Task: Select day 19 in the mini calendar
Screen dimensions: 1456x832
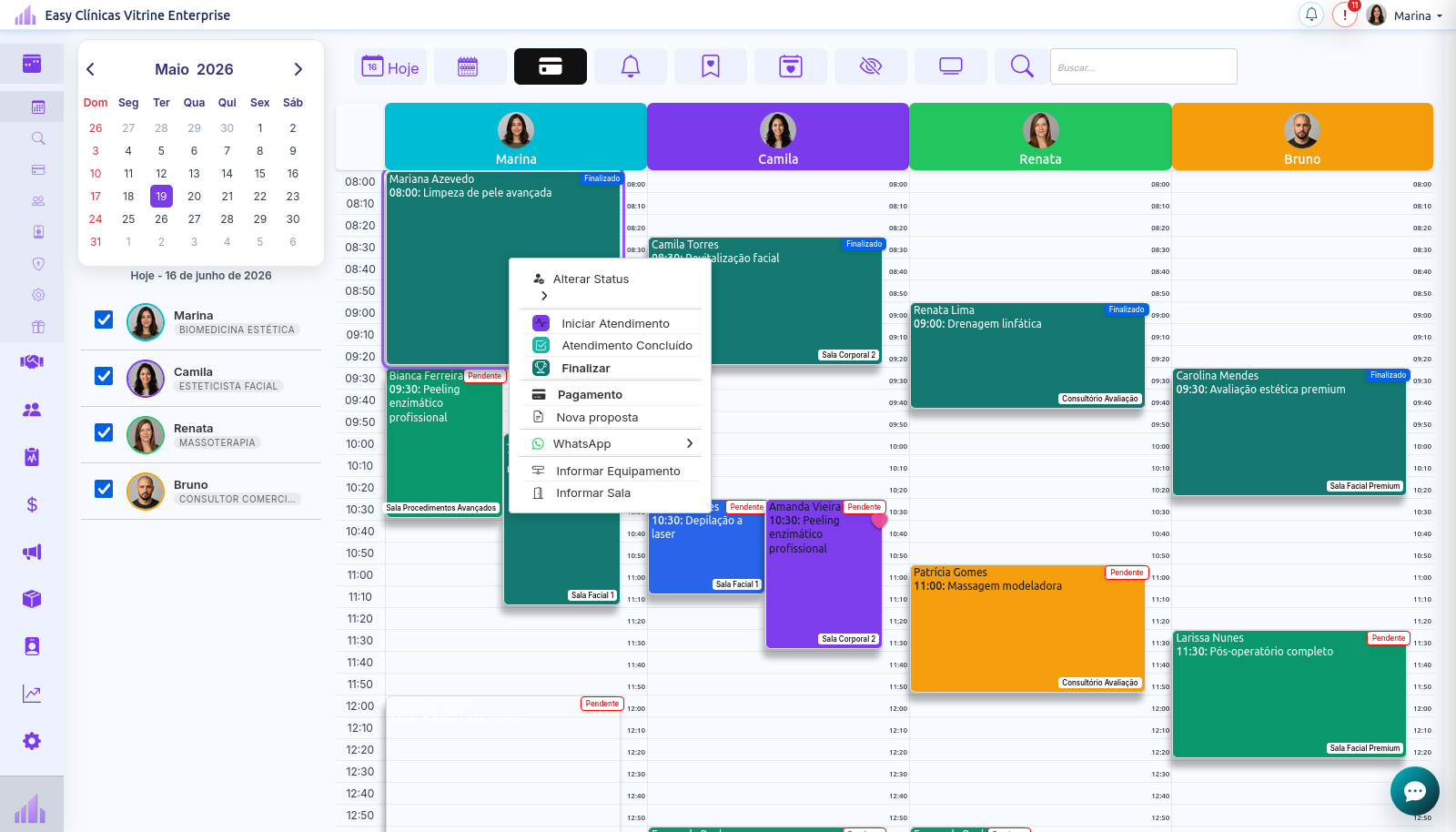Action: tap(161, 196)
